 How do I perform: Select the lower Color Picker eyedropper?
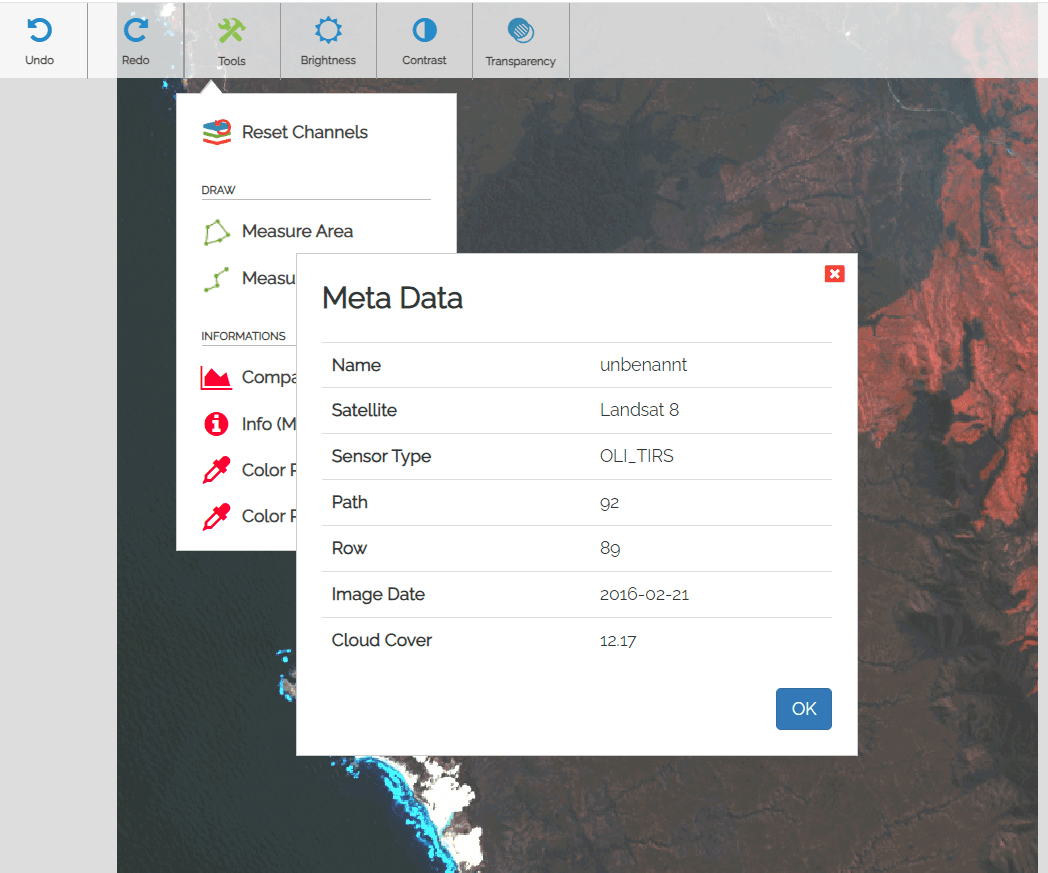click(x=216, y=516)
